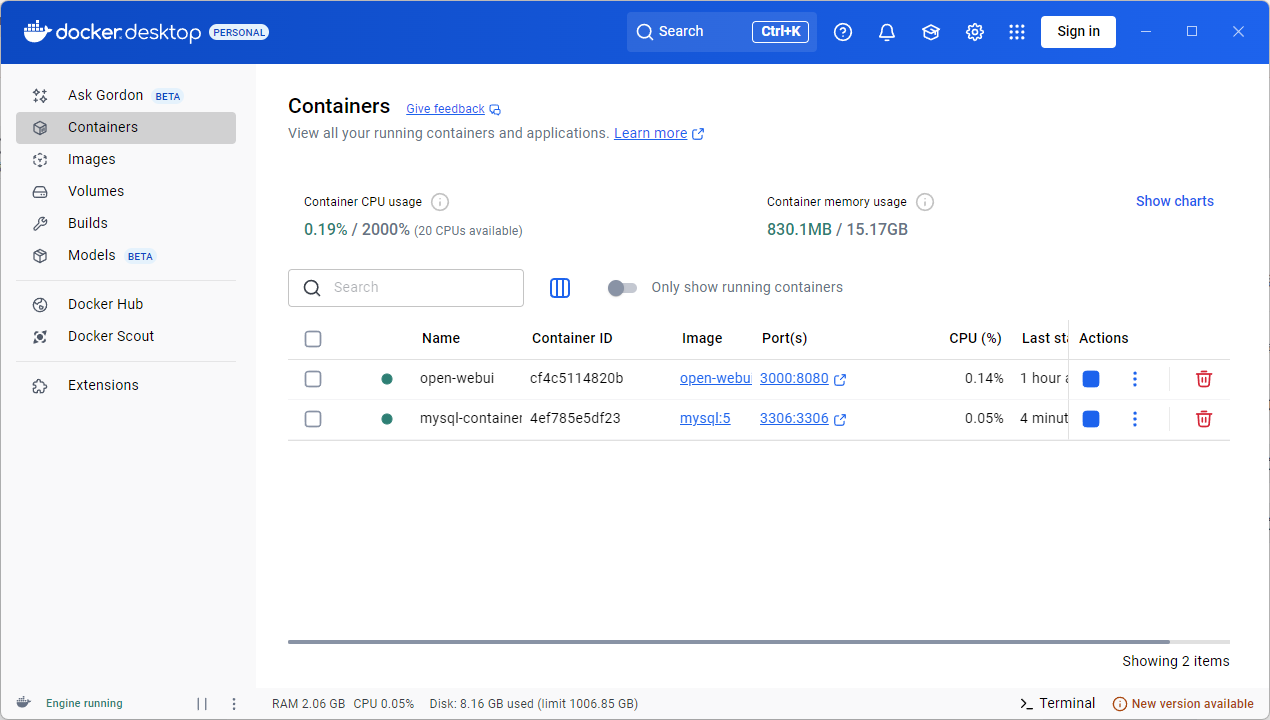The width and height of the screenshot is (1270, 720).
Task: Click Show charts link
Action: [1175, 202]
